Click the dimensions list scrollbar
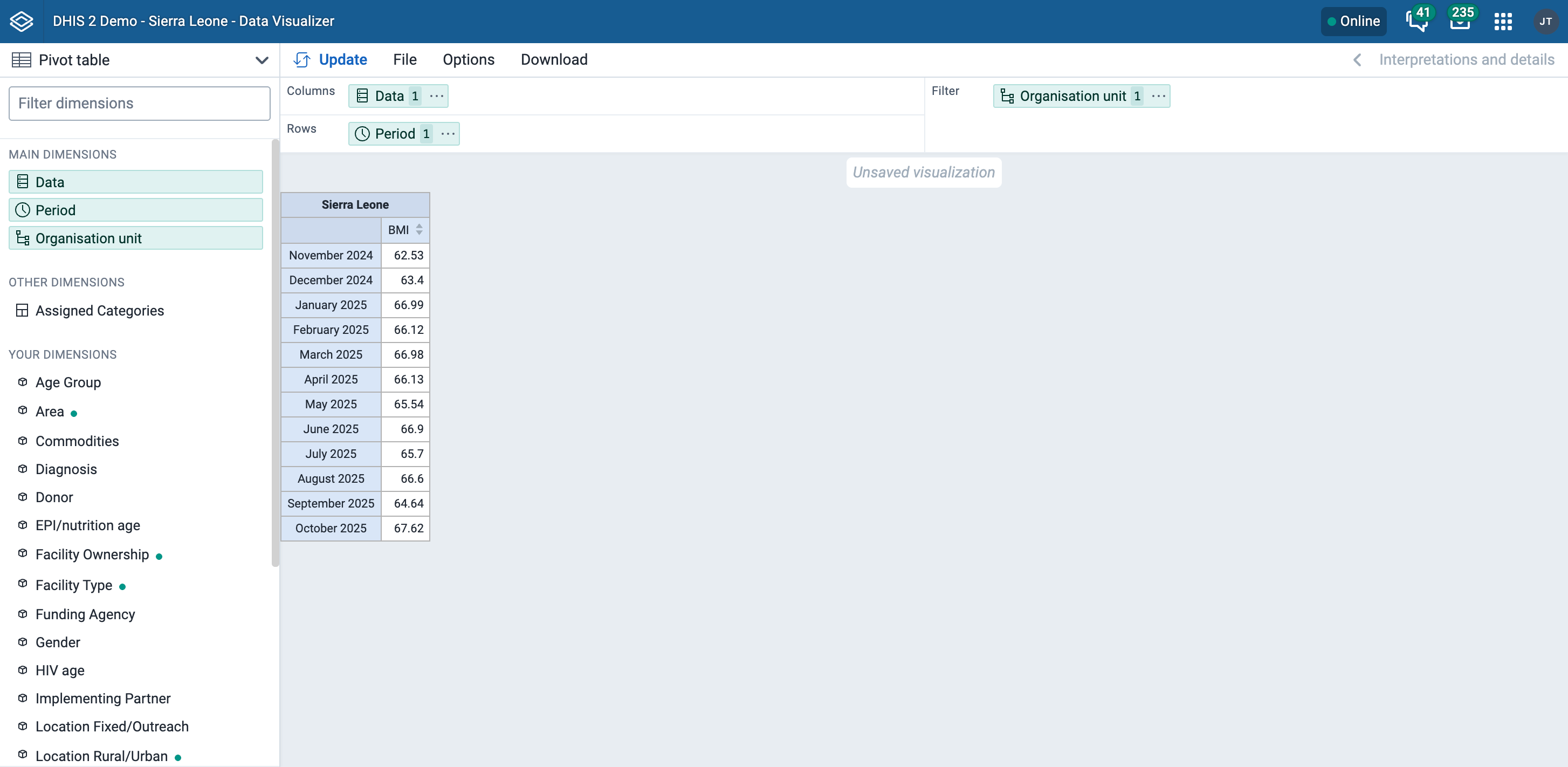 click(275, 353)
